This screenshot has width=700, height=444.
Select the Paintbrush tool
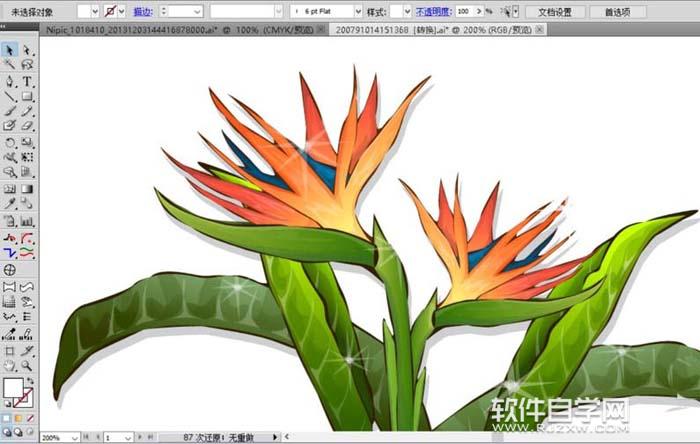click(9, 111)
